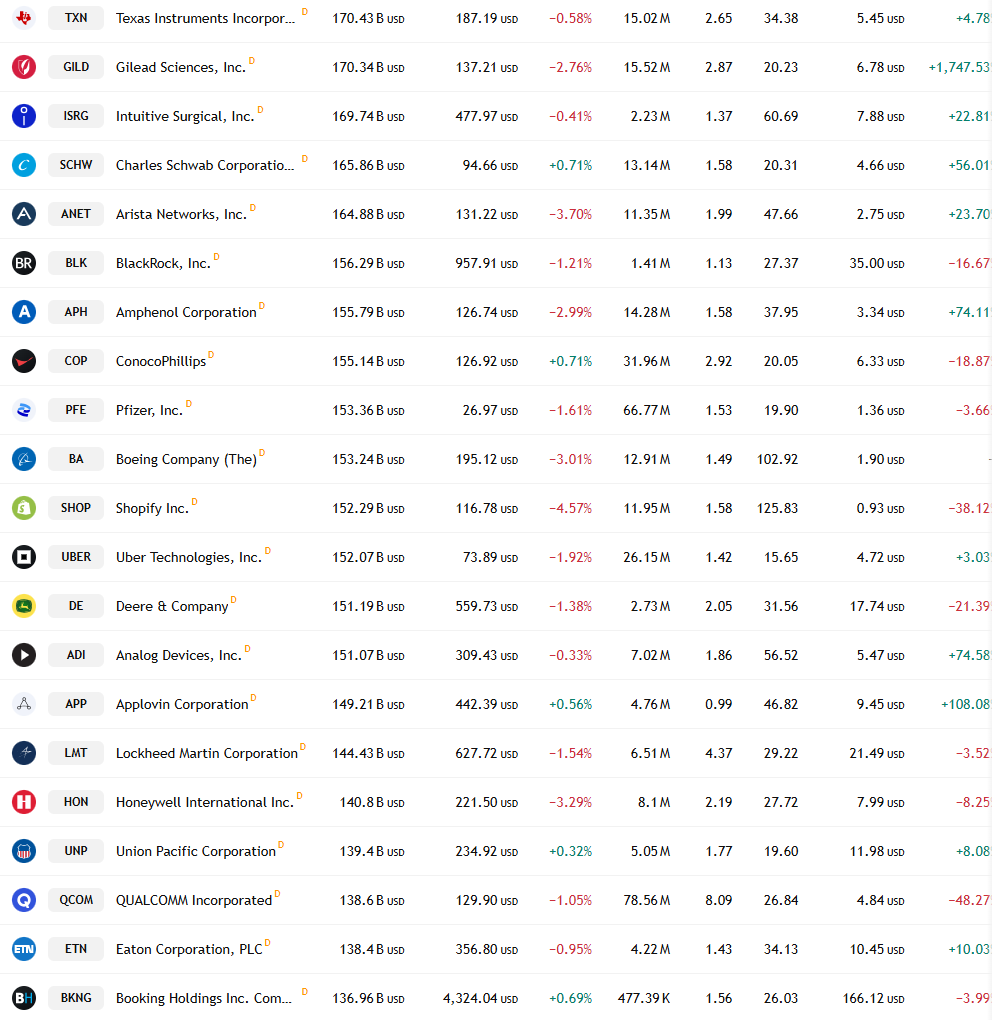Select the ISRG ticker badge

tap(76, 116)
